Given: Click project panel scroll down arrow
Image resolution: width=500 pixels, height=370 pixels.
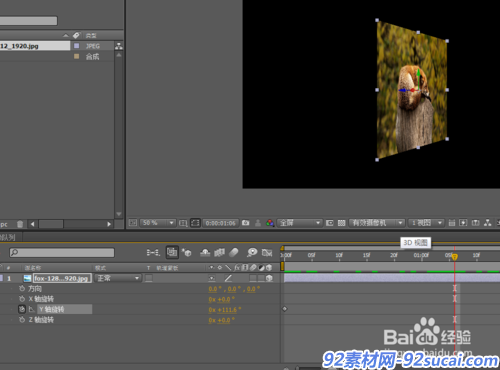Looking at the screenshot, I should tap(119, 214).
